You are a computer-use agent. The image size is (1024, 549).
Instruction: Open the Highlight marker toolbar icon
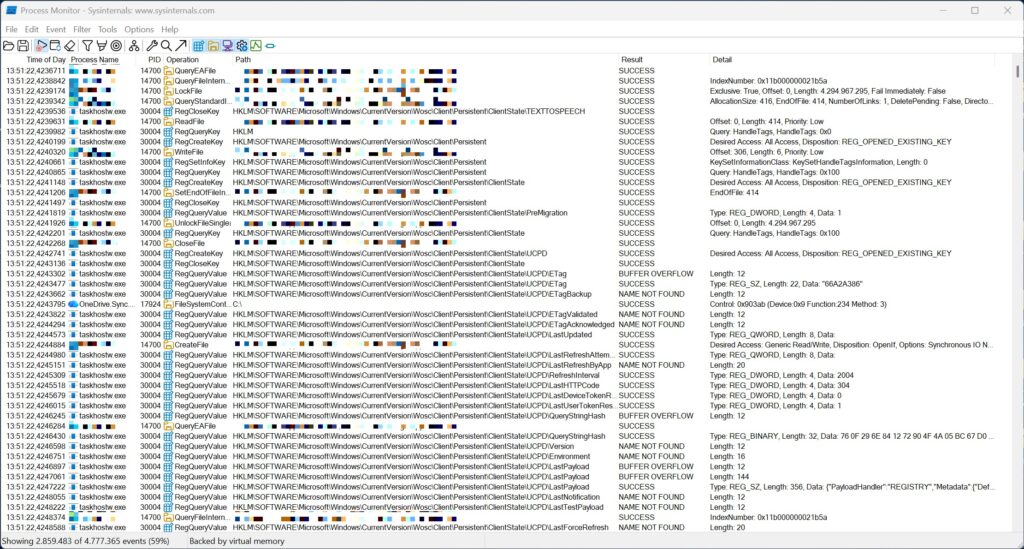point(102,46)
